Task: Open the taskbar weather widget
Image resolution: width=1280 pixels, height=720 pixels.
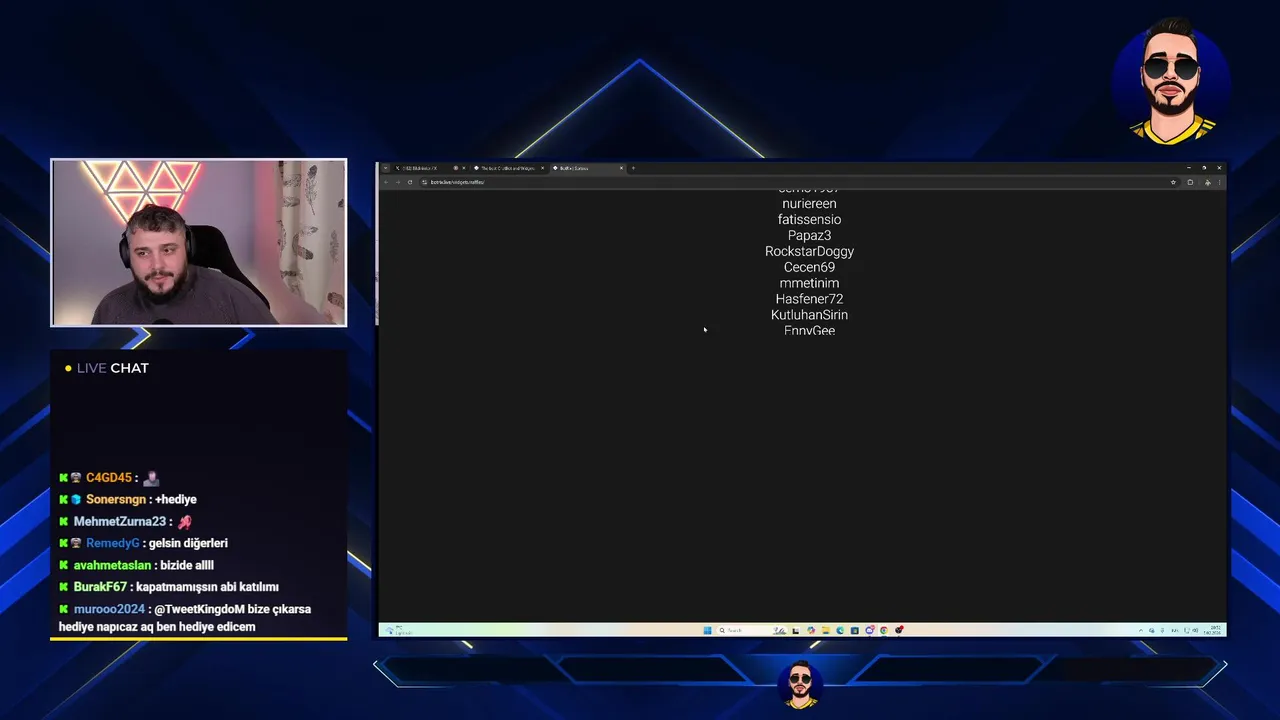Action: (400, 631)
